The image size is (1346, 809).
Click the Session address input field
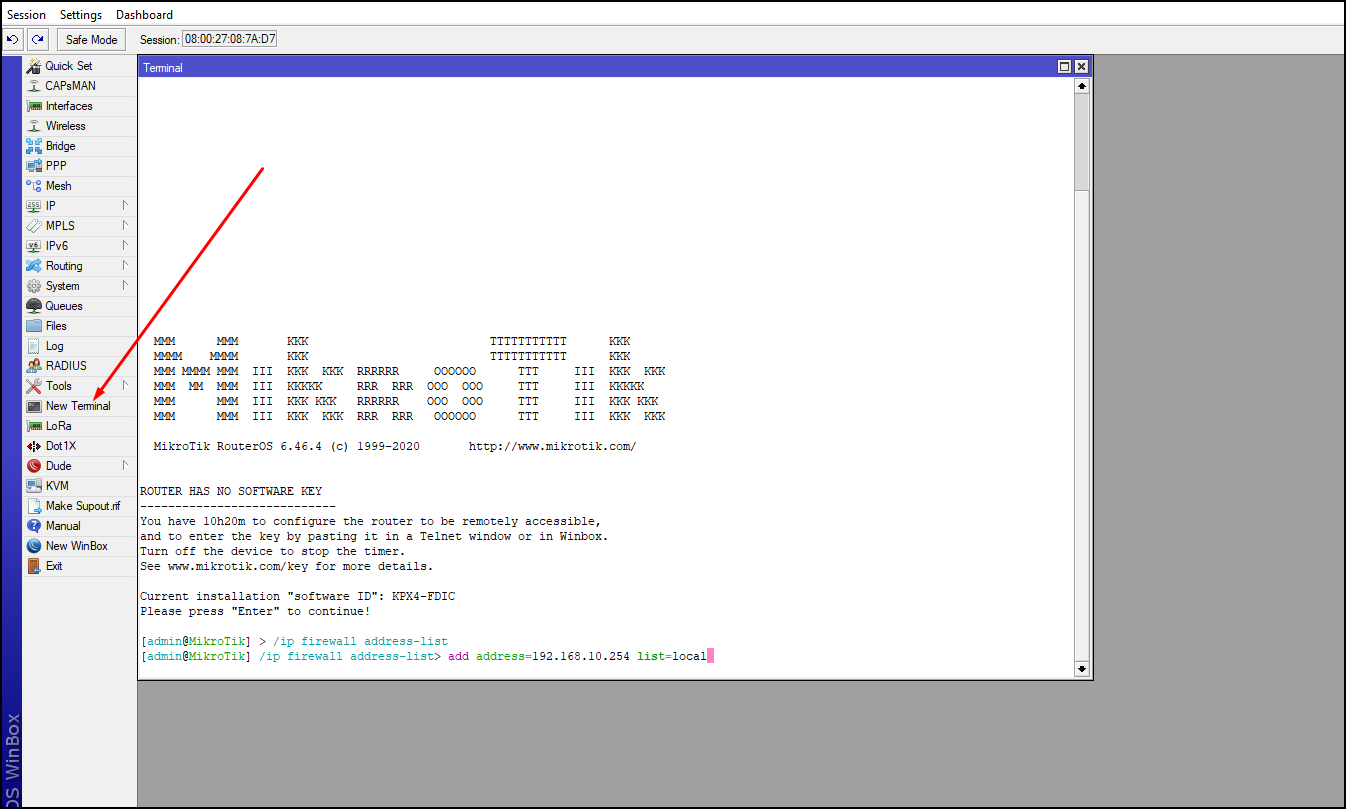227,38
